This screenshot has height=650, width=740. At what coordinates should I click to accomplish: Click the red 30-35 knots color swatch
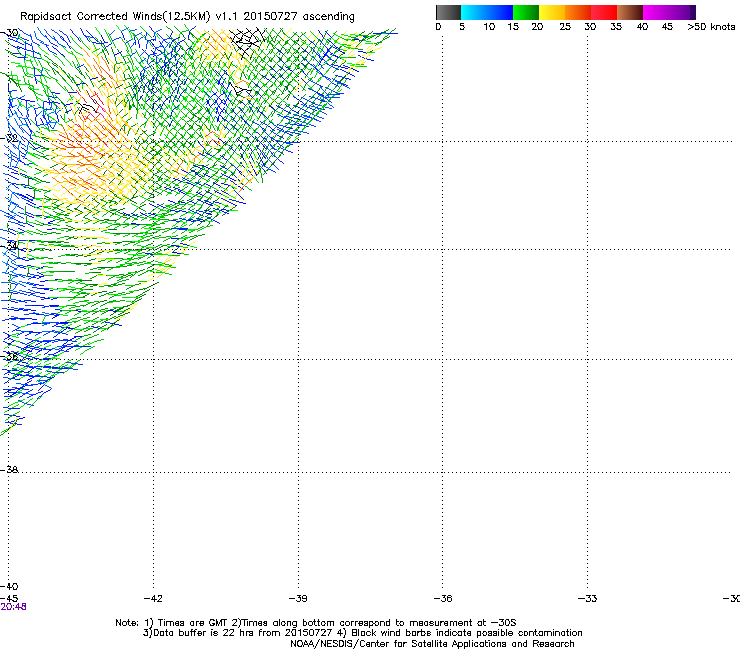point(604,12)
